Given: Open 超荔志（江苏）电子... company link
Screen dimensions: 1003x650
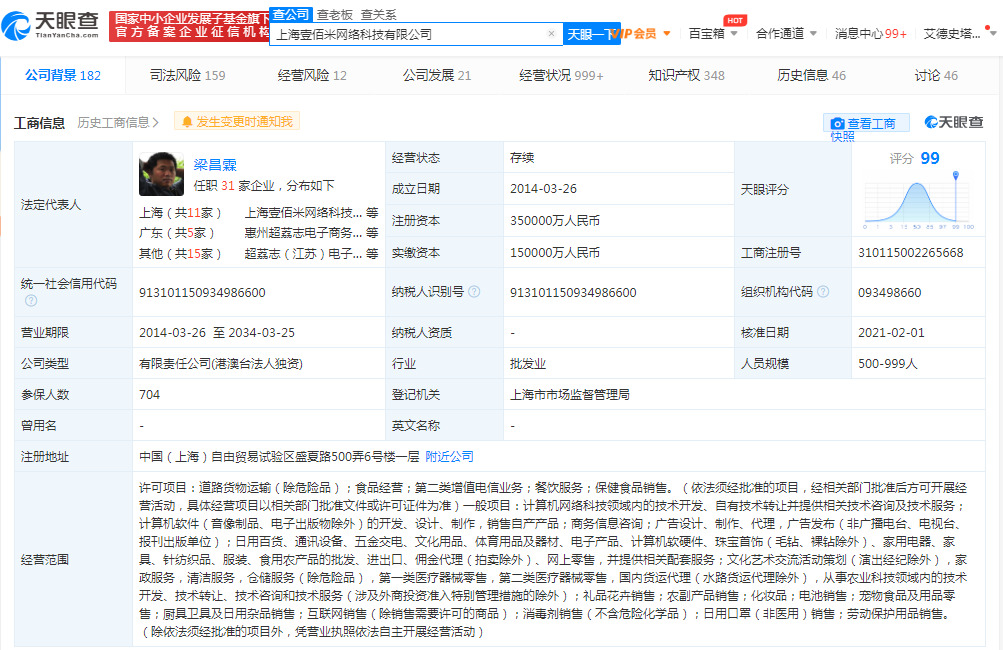Looking at the screenshot, I should [303, 253].
